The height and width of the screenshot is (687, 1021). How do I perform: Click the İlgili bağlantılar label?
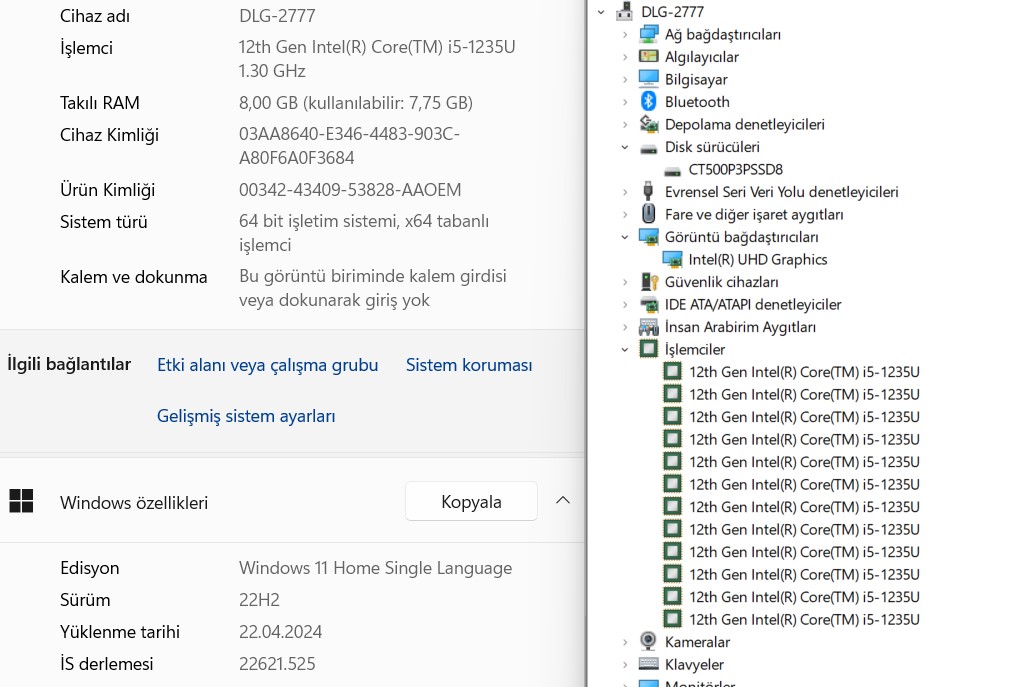[x=69, y=364]
